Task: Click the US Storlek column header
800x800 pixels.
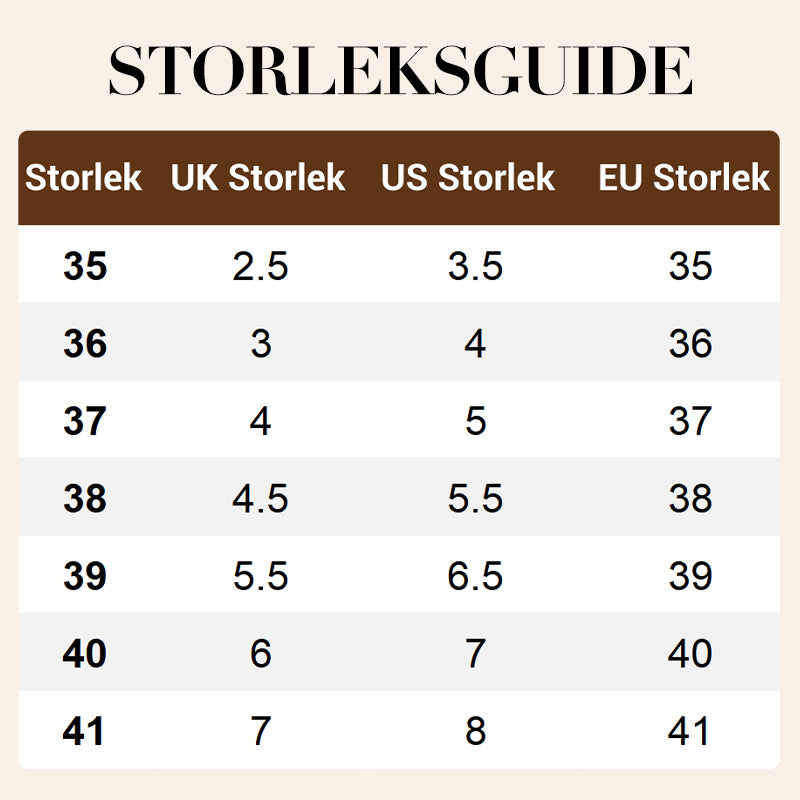Action: (x=468, y=179)
